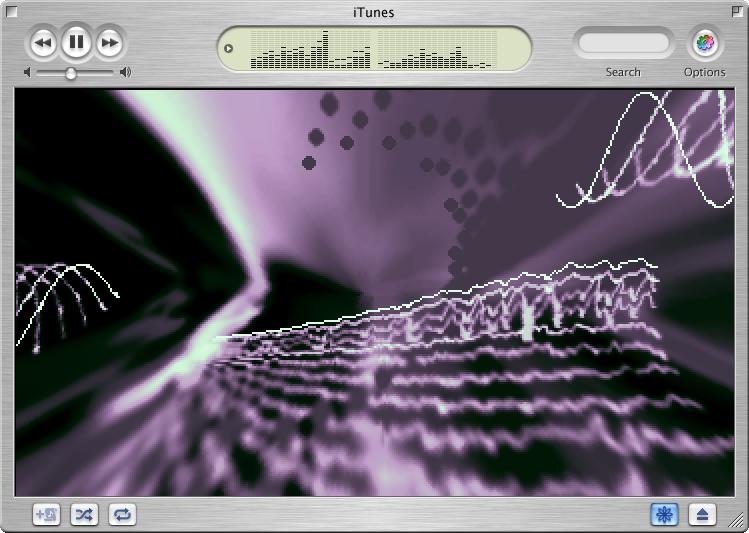Click inside the Search field

click(623, 43)
